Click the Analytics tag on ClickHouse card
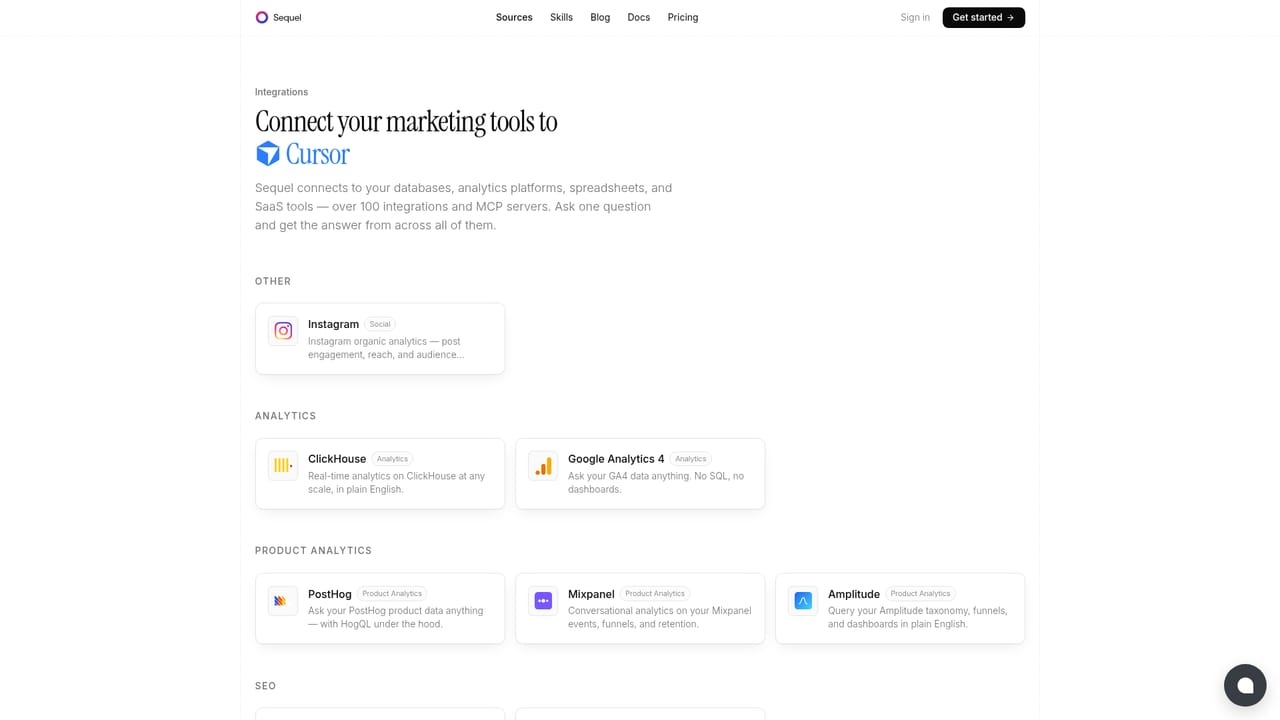Viewport: 1280px width, 720px height. 392,459
